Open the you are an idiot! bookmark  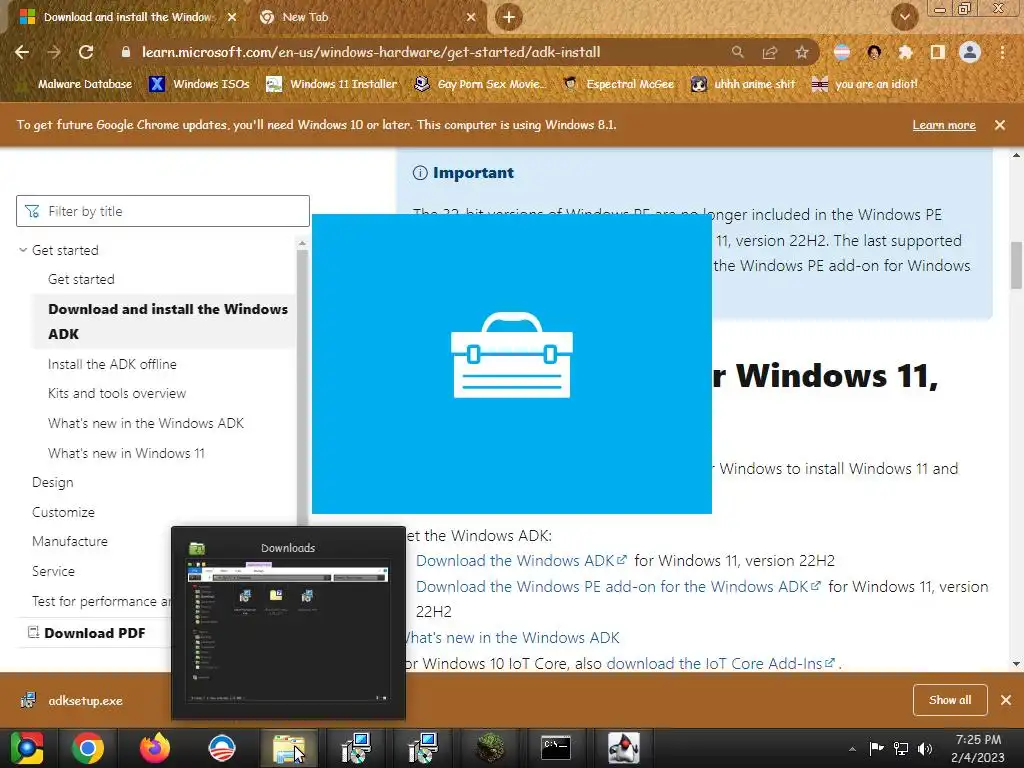864,84
